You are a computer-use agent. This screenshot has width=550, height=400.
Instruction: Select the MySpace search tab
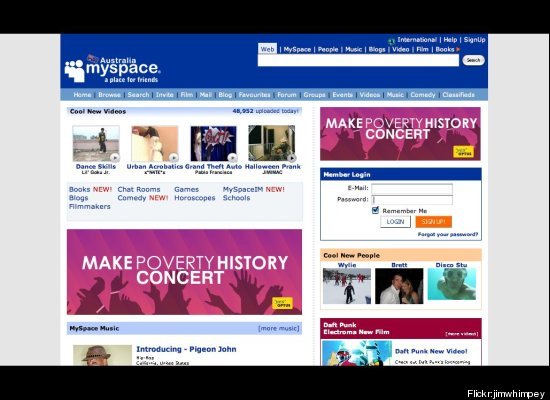297,49
